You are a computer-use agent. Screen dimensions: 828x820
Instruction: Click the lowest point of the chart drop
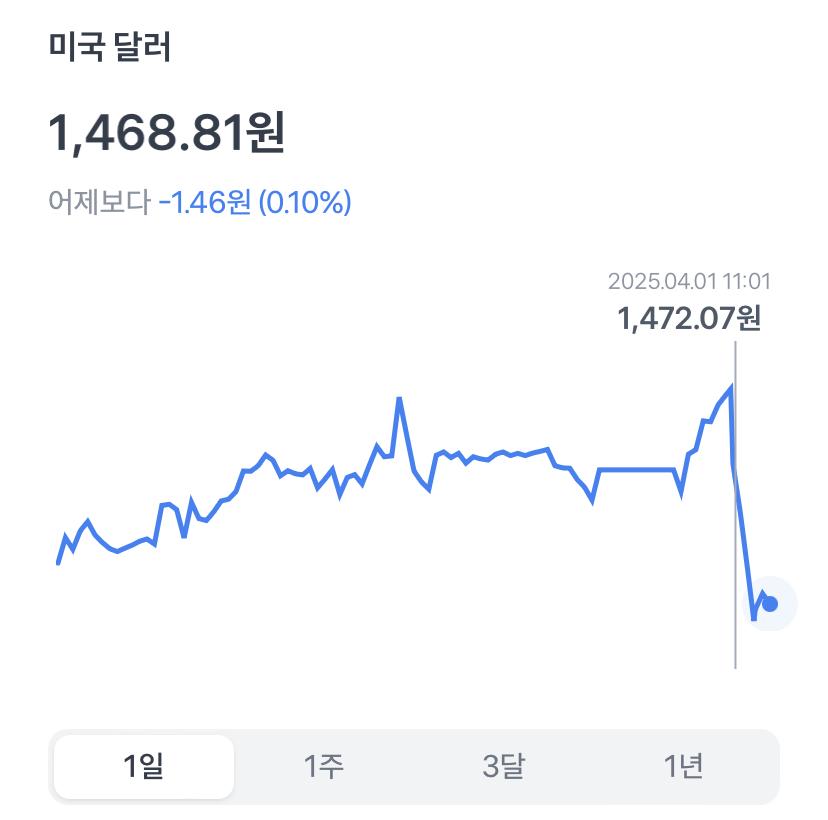click(754, 618)
